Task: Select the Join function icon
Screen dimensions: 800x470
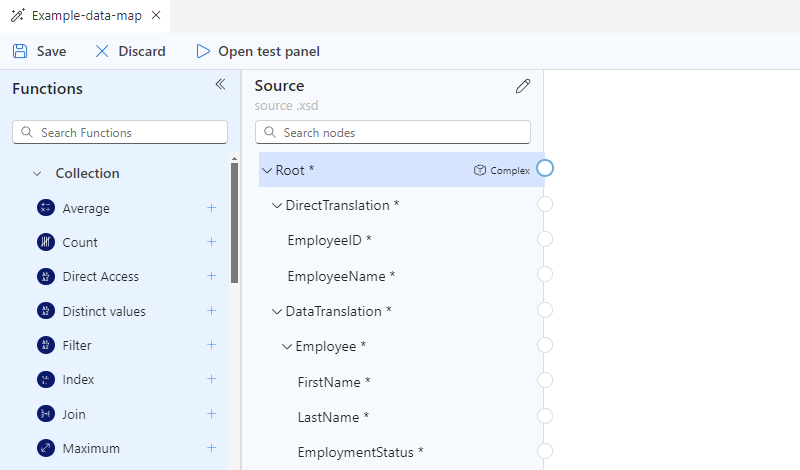Action: coord(46,414)
